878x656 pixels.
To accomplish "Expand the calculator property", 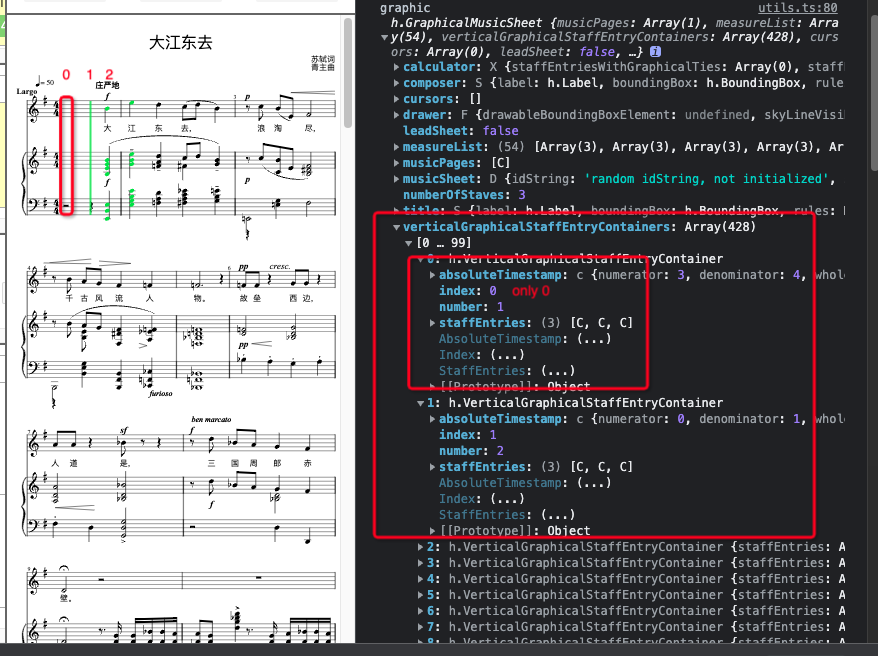I will [396, 67].
